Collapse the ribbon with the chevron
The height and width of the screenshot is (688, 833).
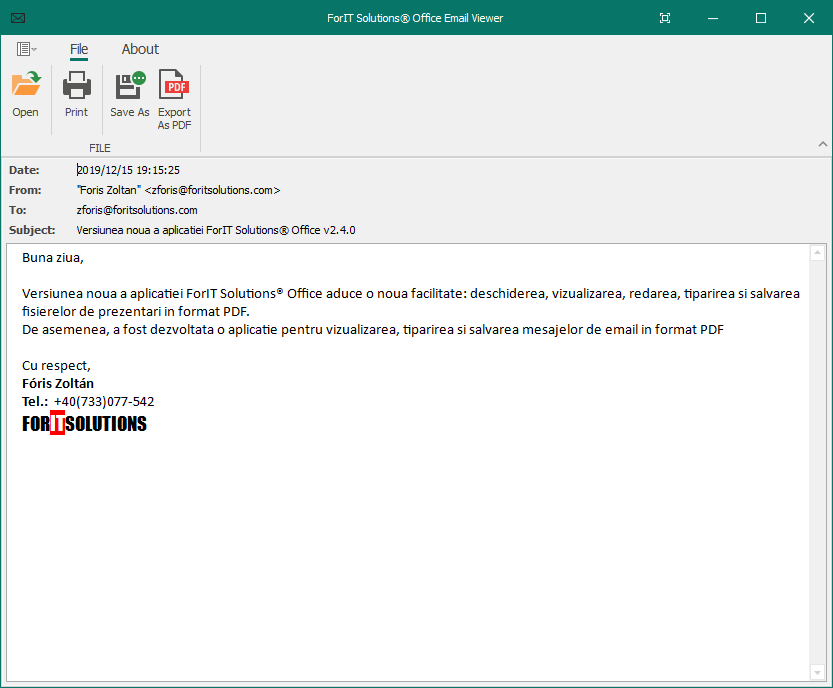(823, 144)
